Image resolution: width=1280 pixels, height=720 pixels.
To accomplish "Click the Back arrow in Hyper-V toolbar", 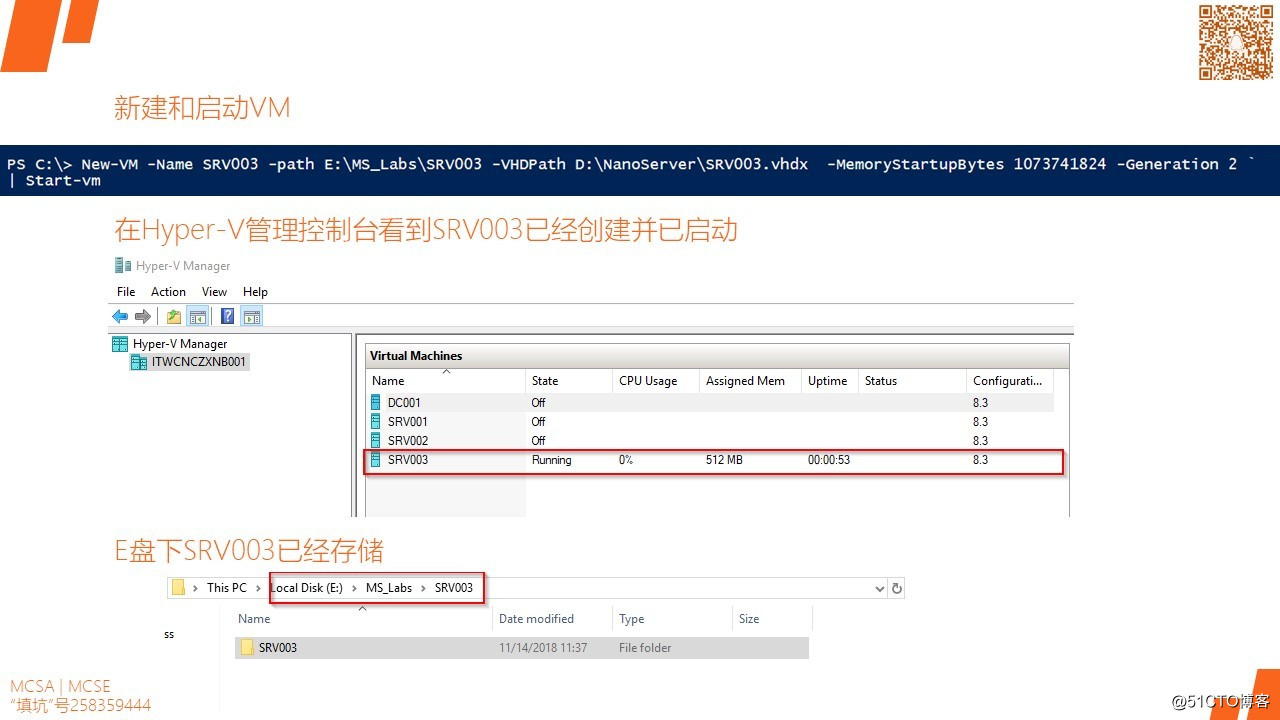I will click(120, 317).
